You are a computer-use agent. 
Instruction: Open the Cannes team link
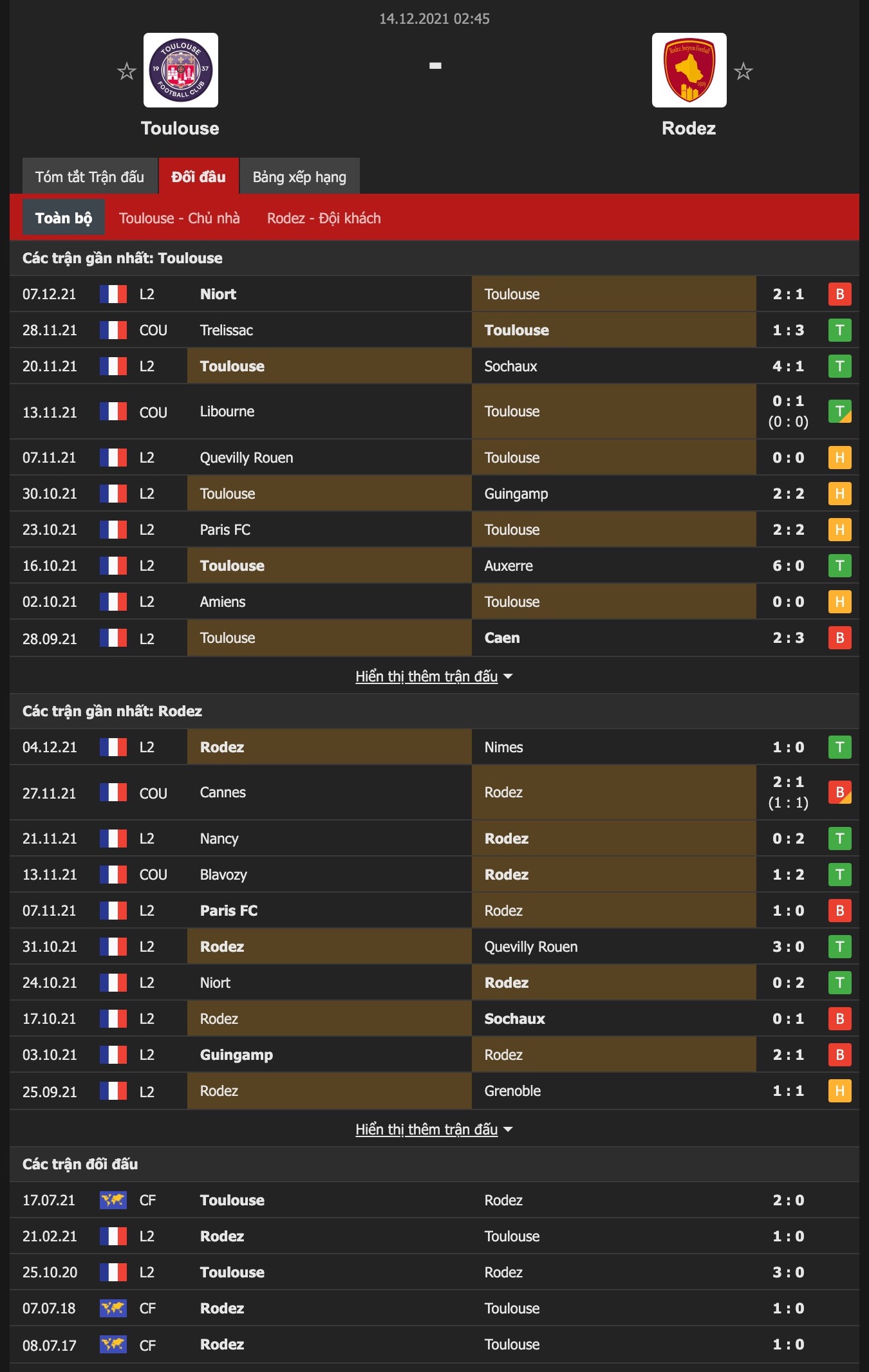[223, 792]
